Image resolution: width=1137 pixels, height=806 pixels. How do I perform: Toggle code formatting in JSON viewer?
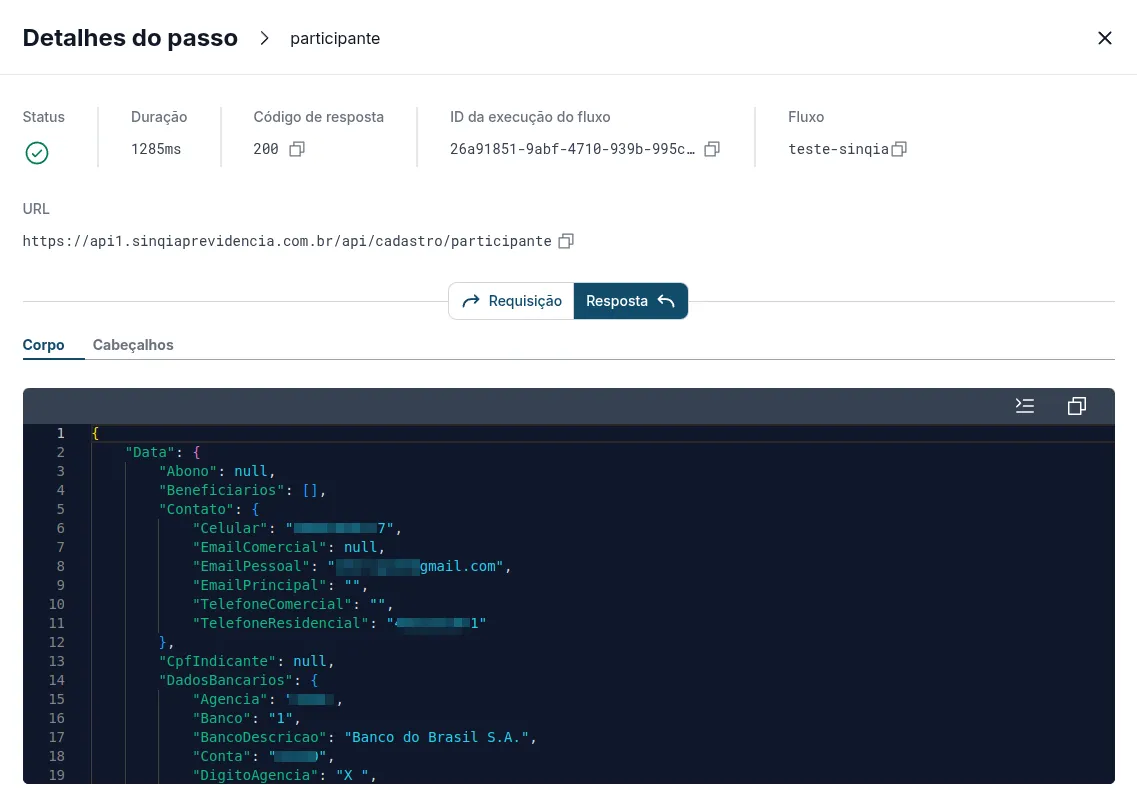[x=1025, y=406]
